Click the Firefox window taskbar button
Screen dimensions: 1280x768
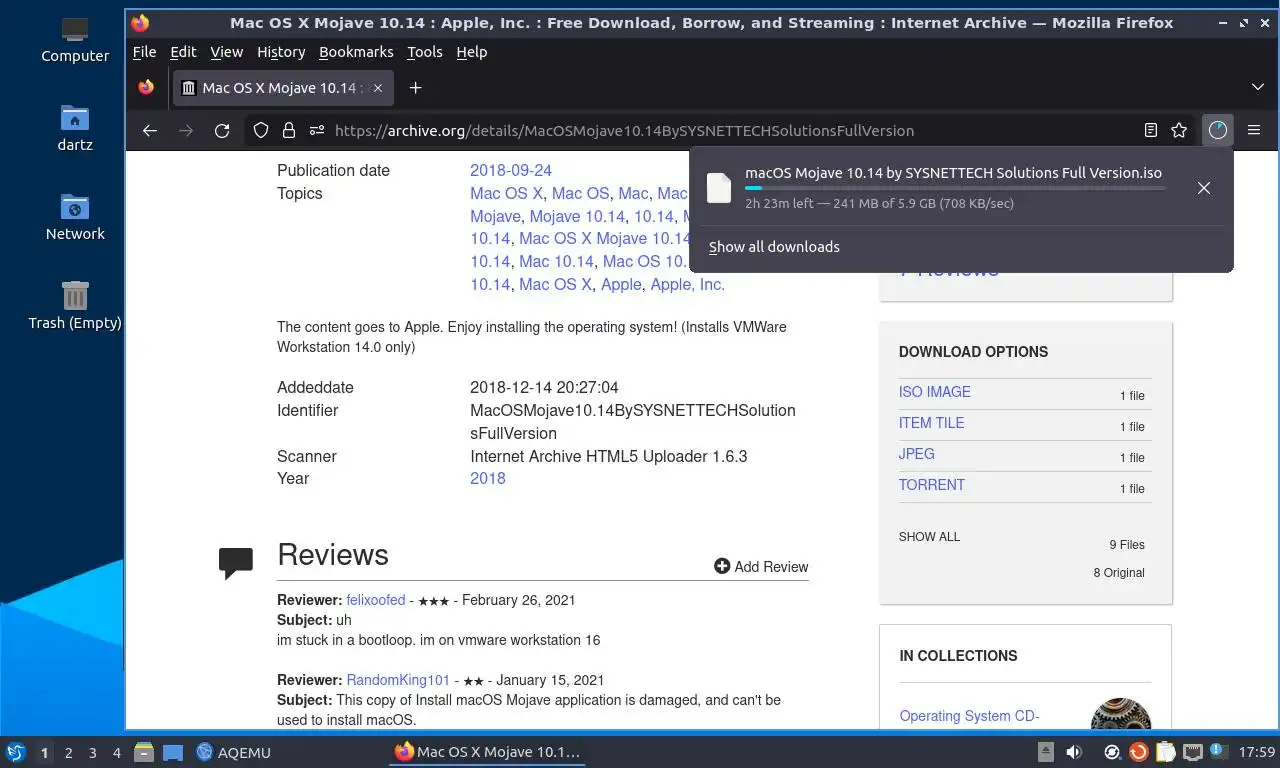coord(487,752)
